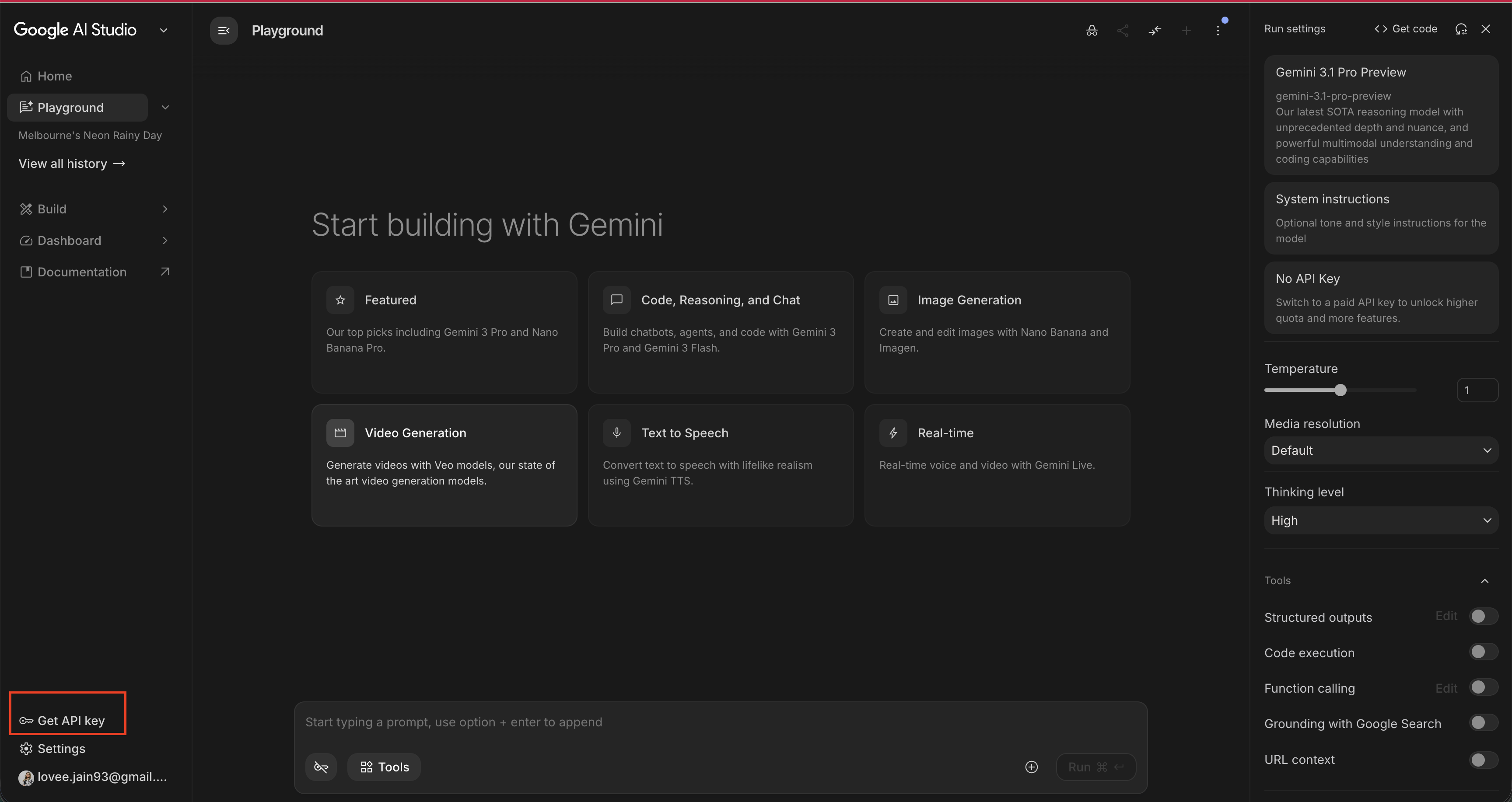Click the share icon in the toolbar

[1123, 31]
